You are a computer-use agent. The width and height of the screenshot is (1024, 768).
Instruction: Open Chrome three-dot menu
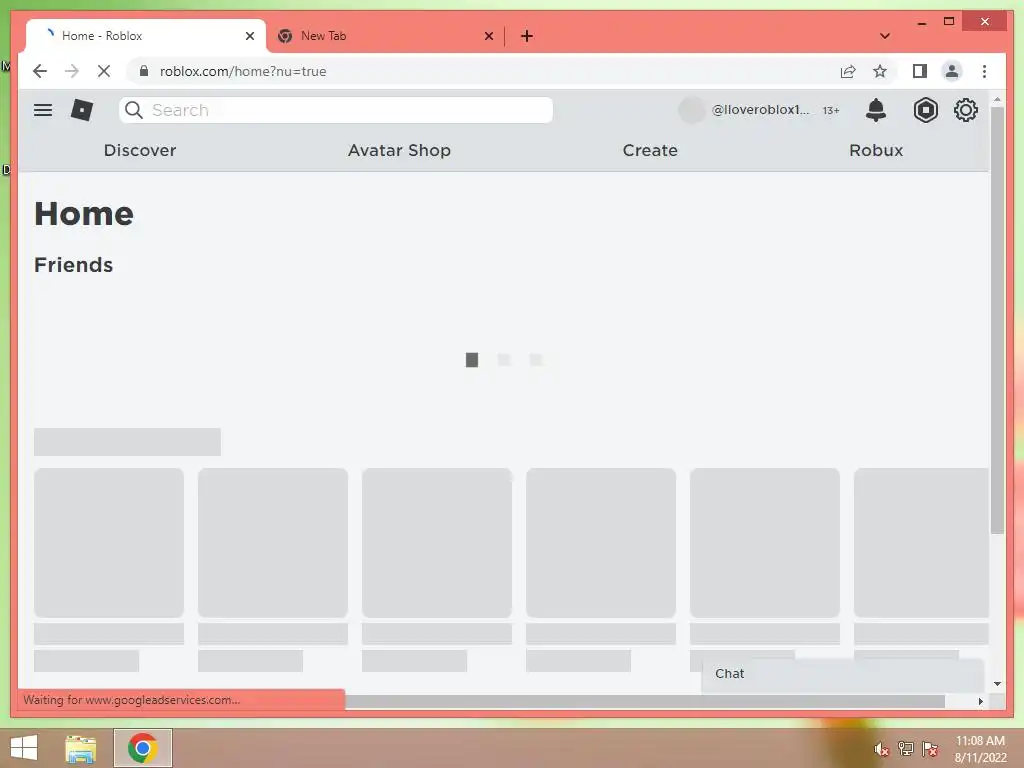tap(984, 71)
